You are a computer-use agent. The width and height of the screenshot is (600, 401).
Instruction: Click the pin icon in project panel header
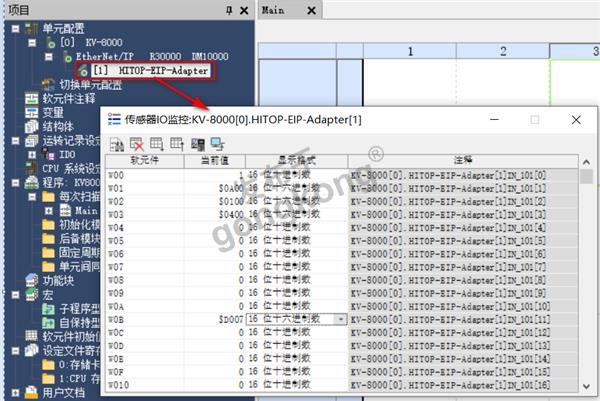[229, 10]
